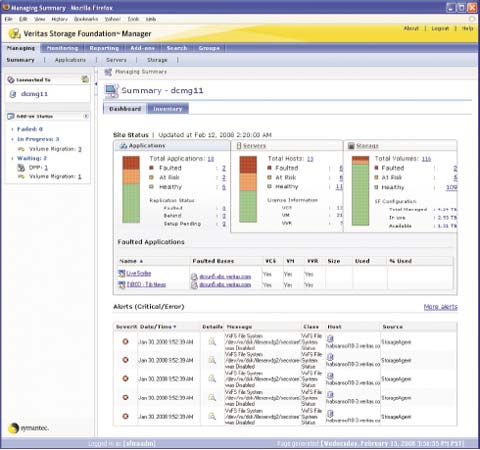480x450 pixels.
Task: Open the Total Hosts count link
Action: [x=310, y=159]
